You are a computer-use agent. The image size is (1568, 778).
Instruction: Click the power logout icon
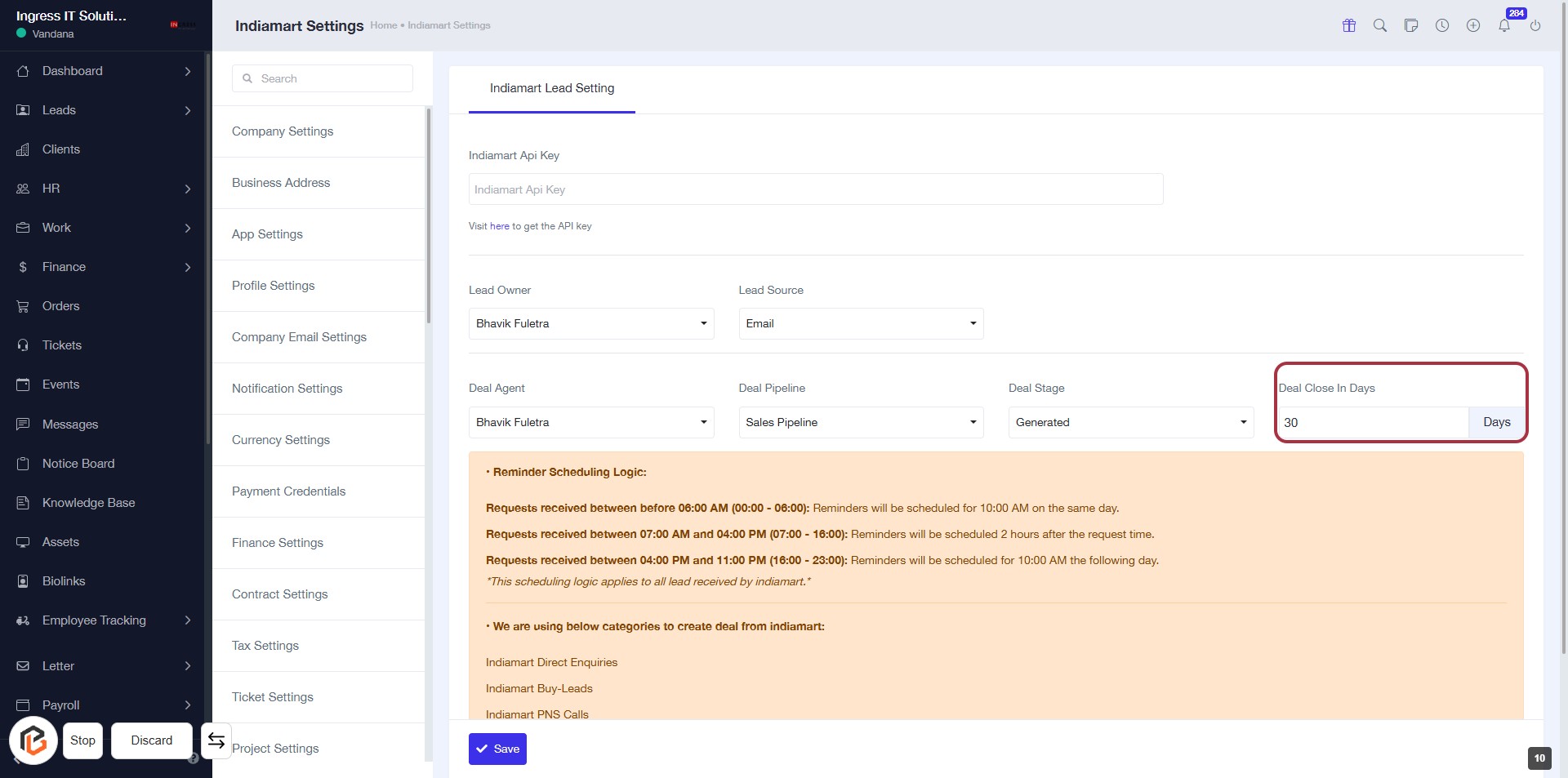(1535, 25)
